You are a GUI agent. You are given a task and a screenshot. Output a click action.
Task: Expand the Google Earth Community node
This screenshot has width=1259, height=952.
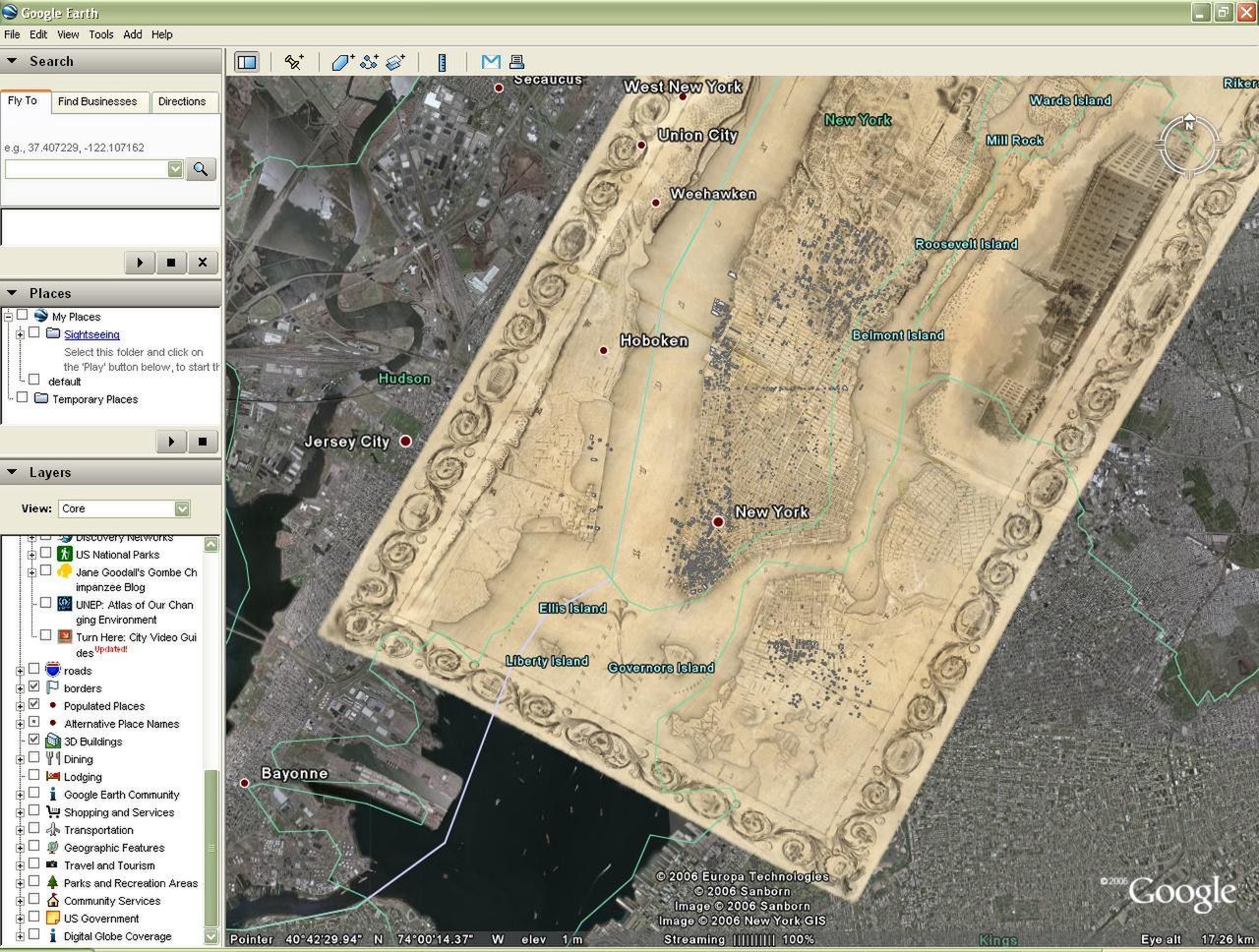click(x=20, y=795)
